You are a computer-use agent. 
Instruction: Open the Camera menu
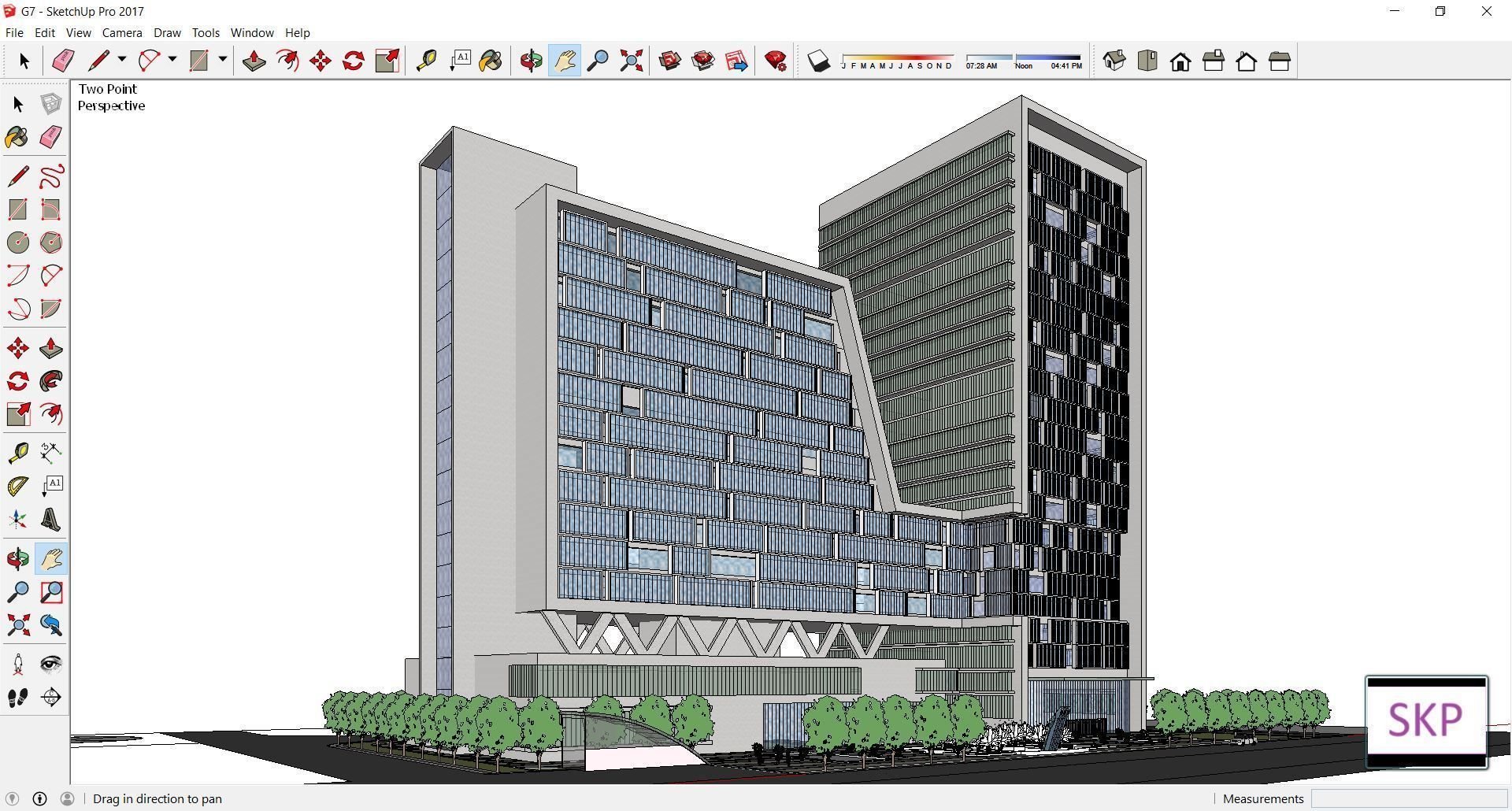(122, 33)
